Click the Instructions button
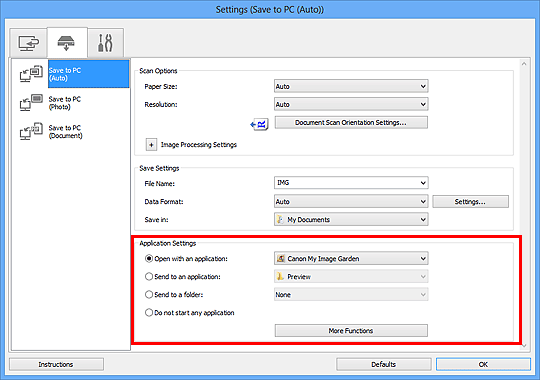This screenshot has height=380, width=540. tap(56, 364)
